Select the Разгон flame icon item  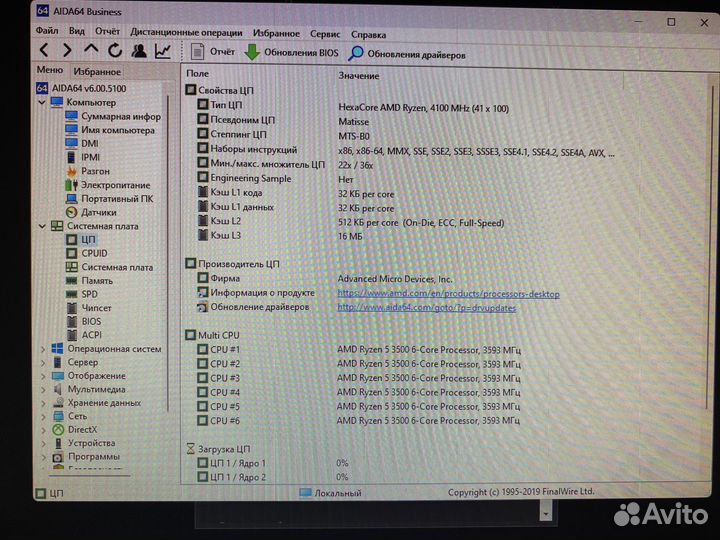[88, 171]
